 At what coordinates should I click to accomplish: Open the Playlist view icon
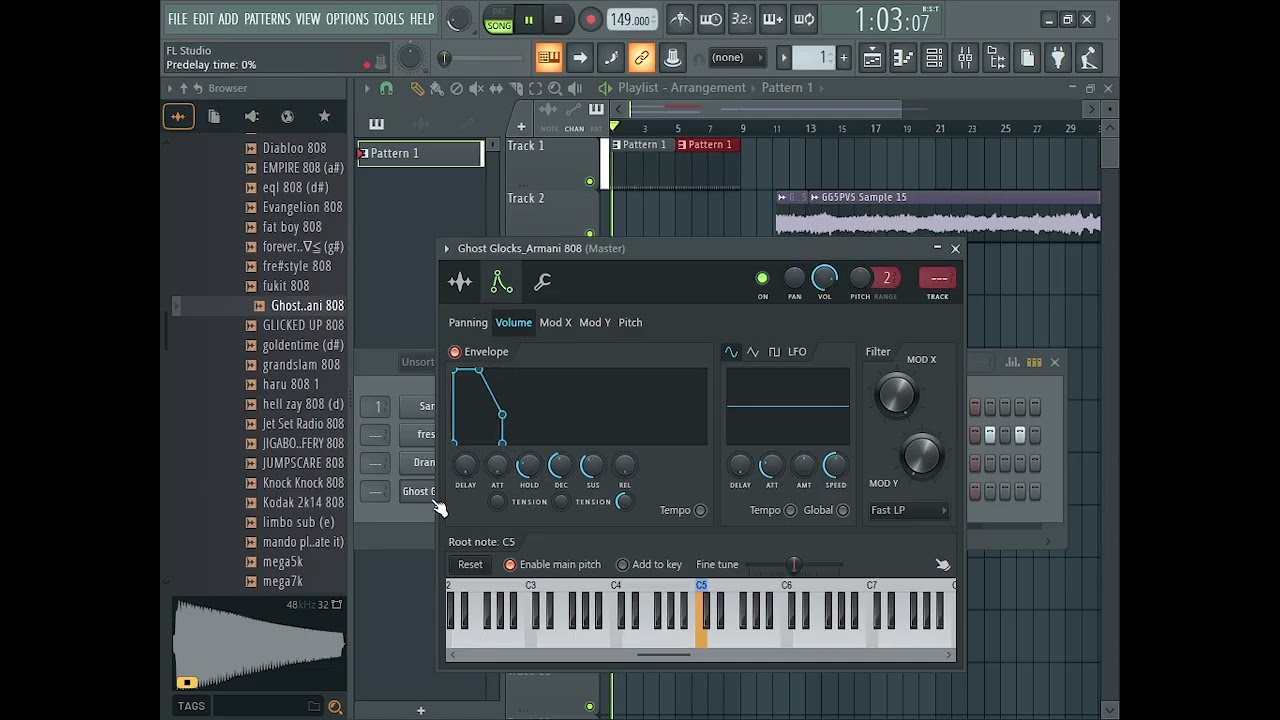tap(872, 58)
